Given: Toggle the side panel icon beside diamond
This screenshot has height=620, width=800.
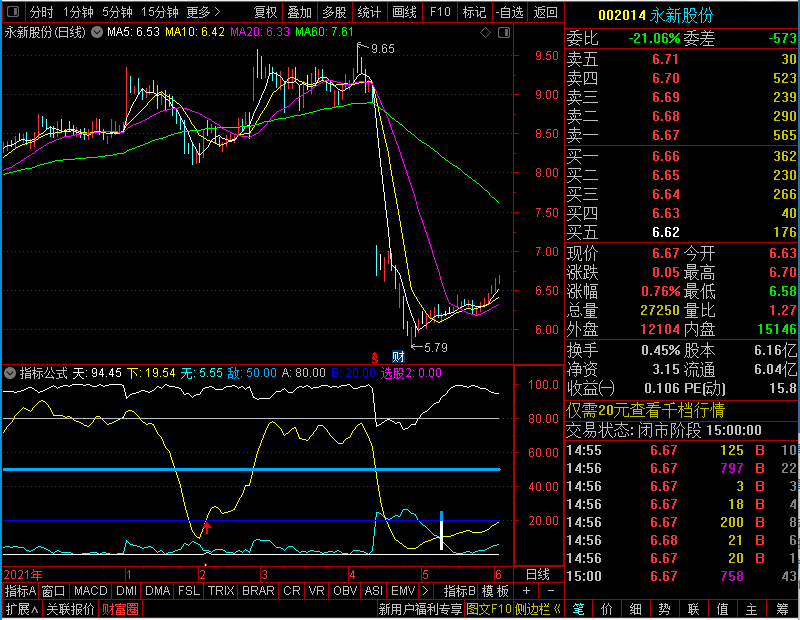Looking at the screenshot, I should [504, 33].
